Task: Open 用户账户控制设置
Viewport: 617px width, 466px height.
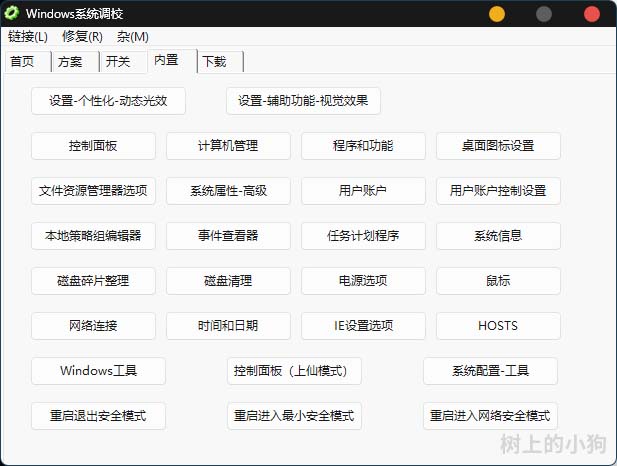Action: point(498,191)
